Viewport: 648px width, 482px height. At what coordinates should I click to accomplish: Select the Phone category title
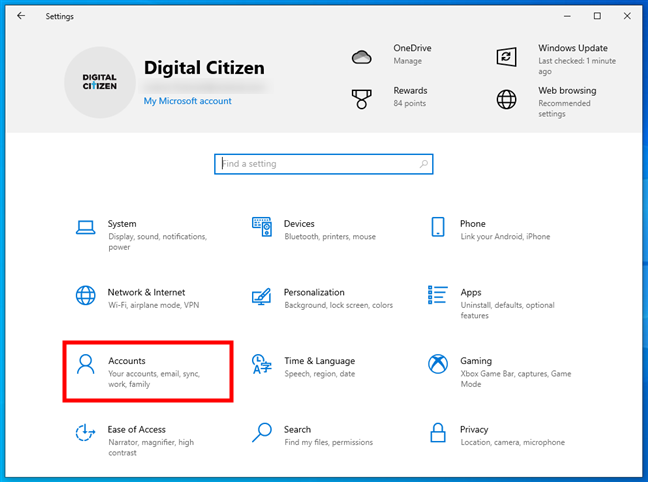(x=473, y=224)
